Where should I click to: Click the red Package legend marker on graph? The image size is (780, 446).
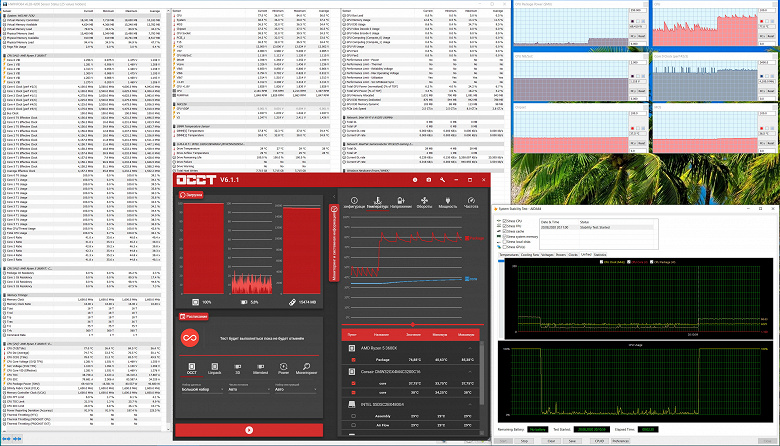(x=467, y=238)
